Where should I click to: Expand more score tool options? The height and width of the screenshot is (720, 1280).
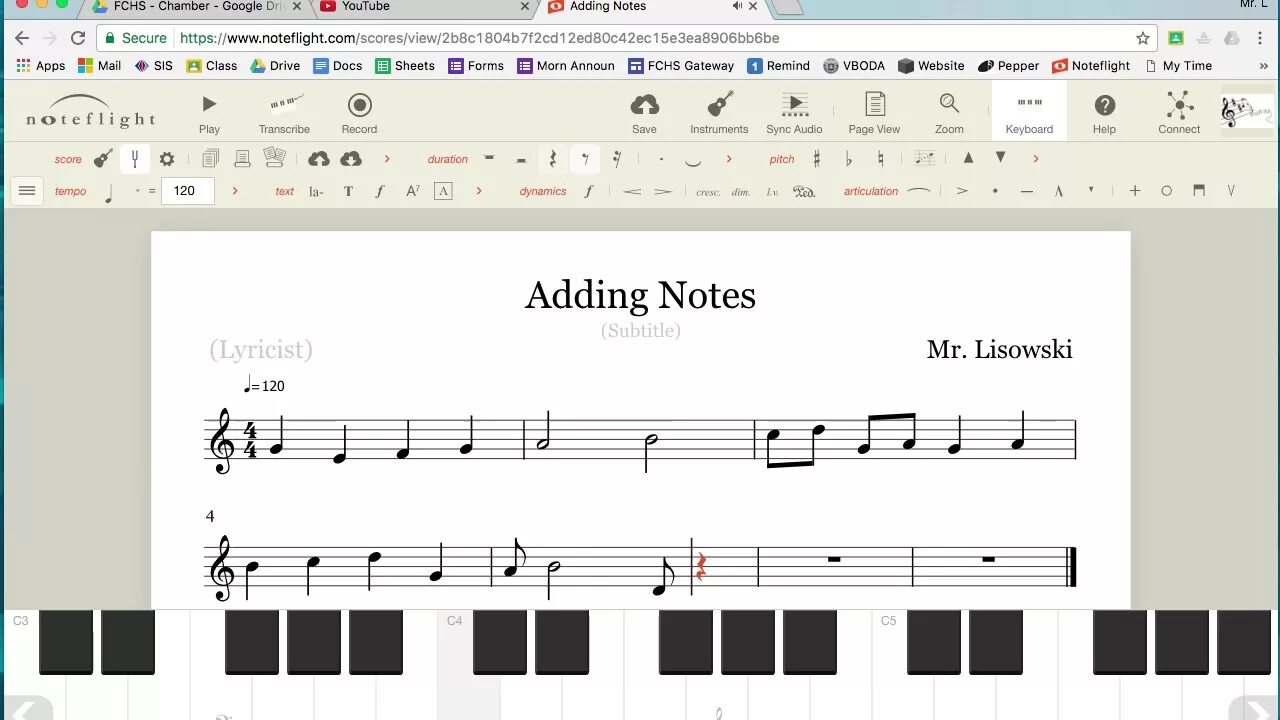click(x=387, y=159)
